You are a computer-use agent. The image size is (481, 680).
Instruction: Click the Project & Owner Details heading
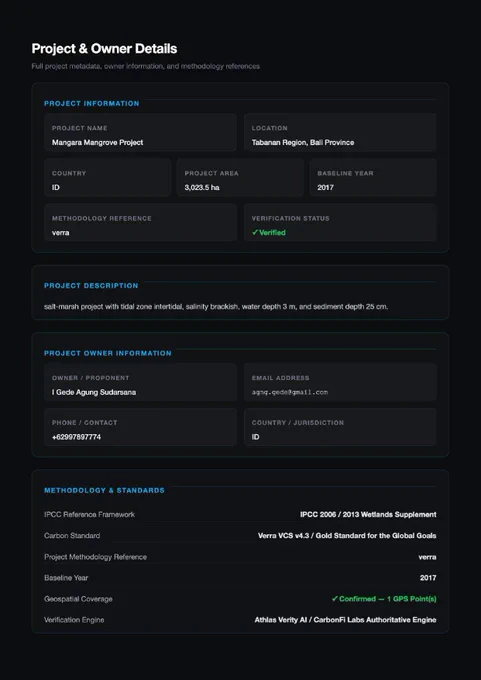click(x=104, y=49)
